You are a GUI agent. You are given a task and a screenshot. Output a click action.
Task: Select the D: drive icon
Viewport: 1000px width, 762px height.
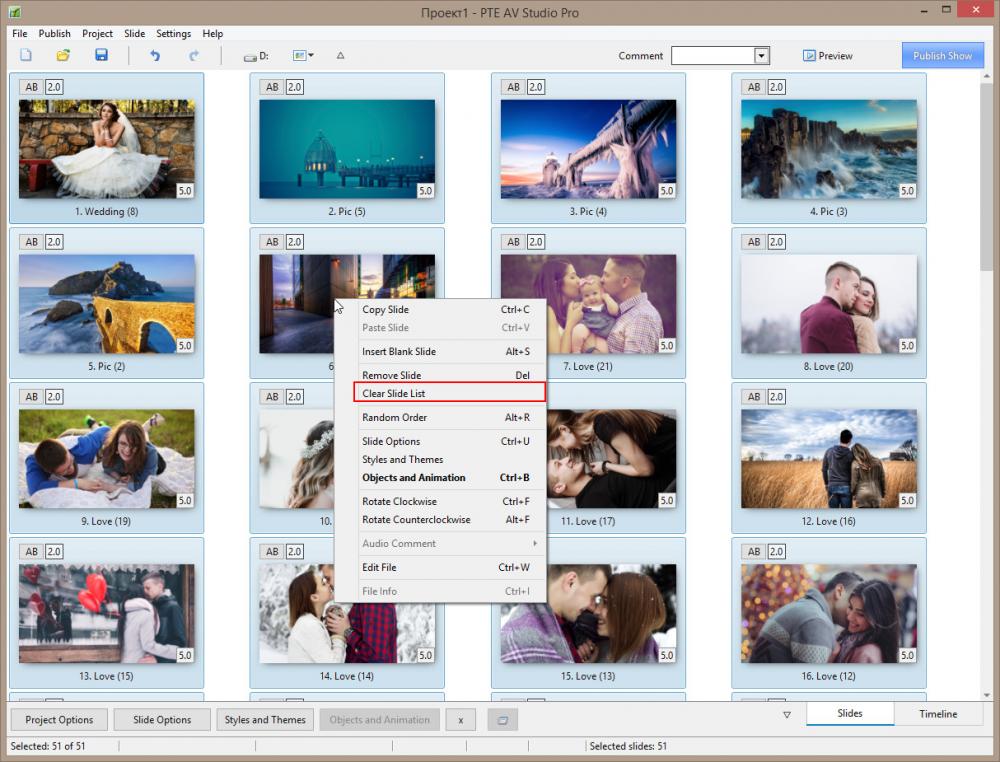[x=256, y=56]
